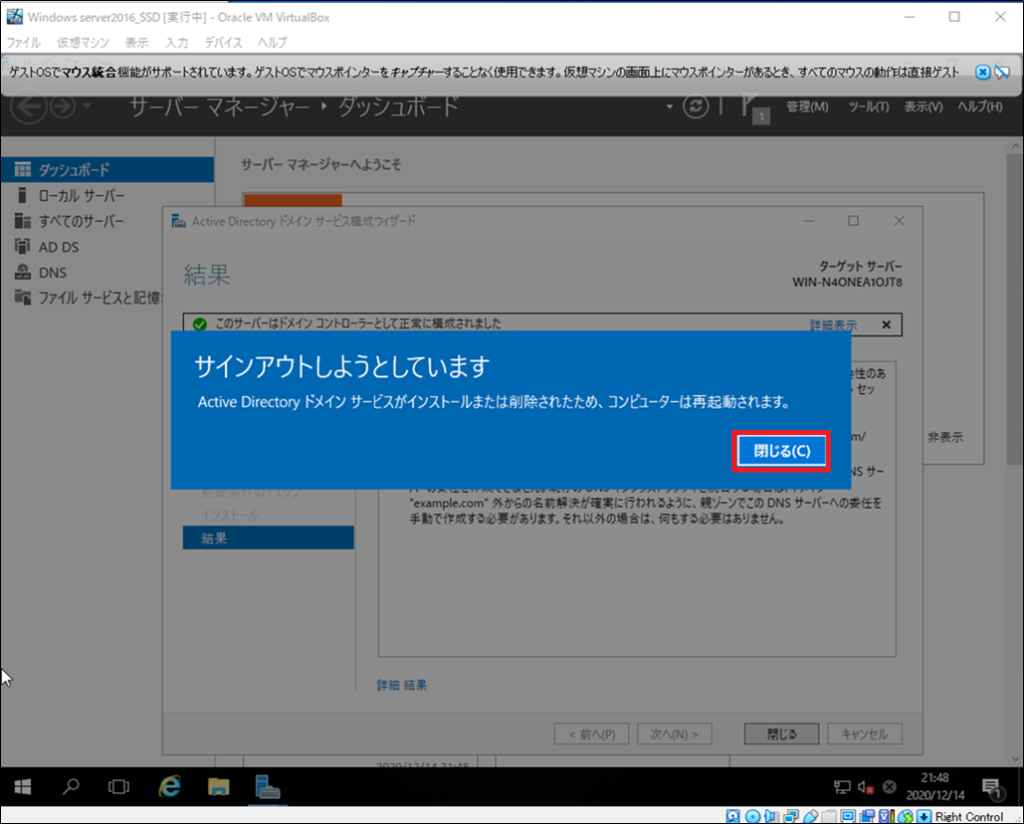Click the Right Control host key label

[968, 816]
